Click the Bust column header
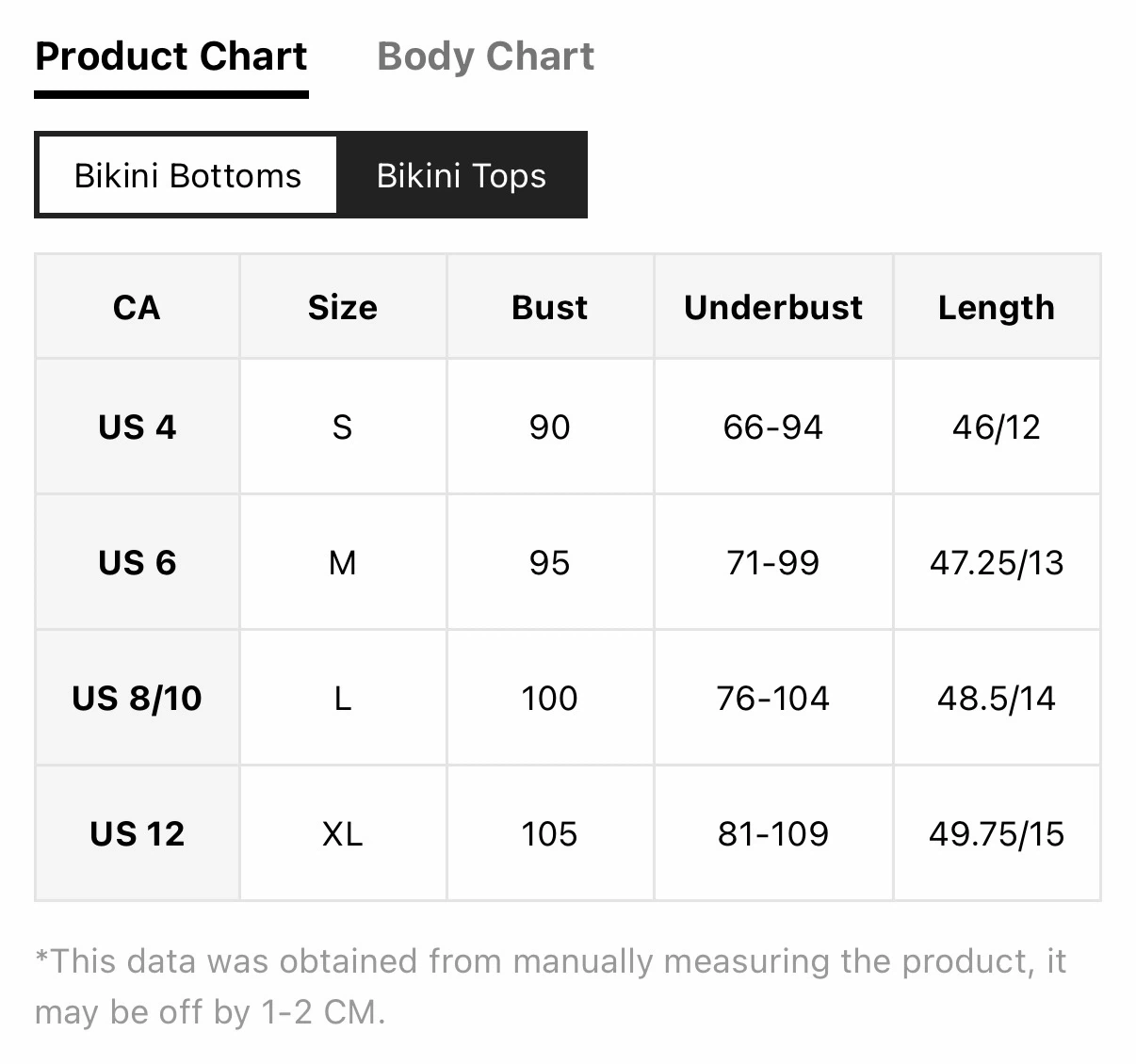 pos(550,307)
